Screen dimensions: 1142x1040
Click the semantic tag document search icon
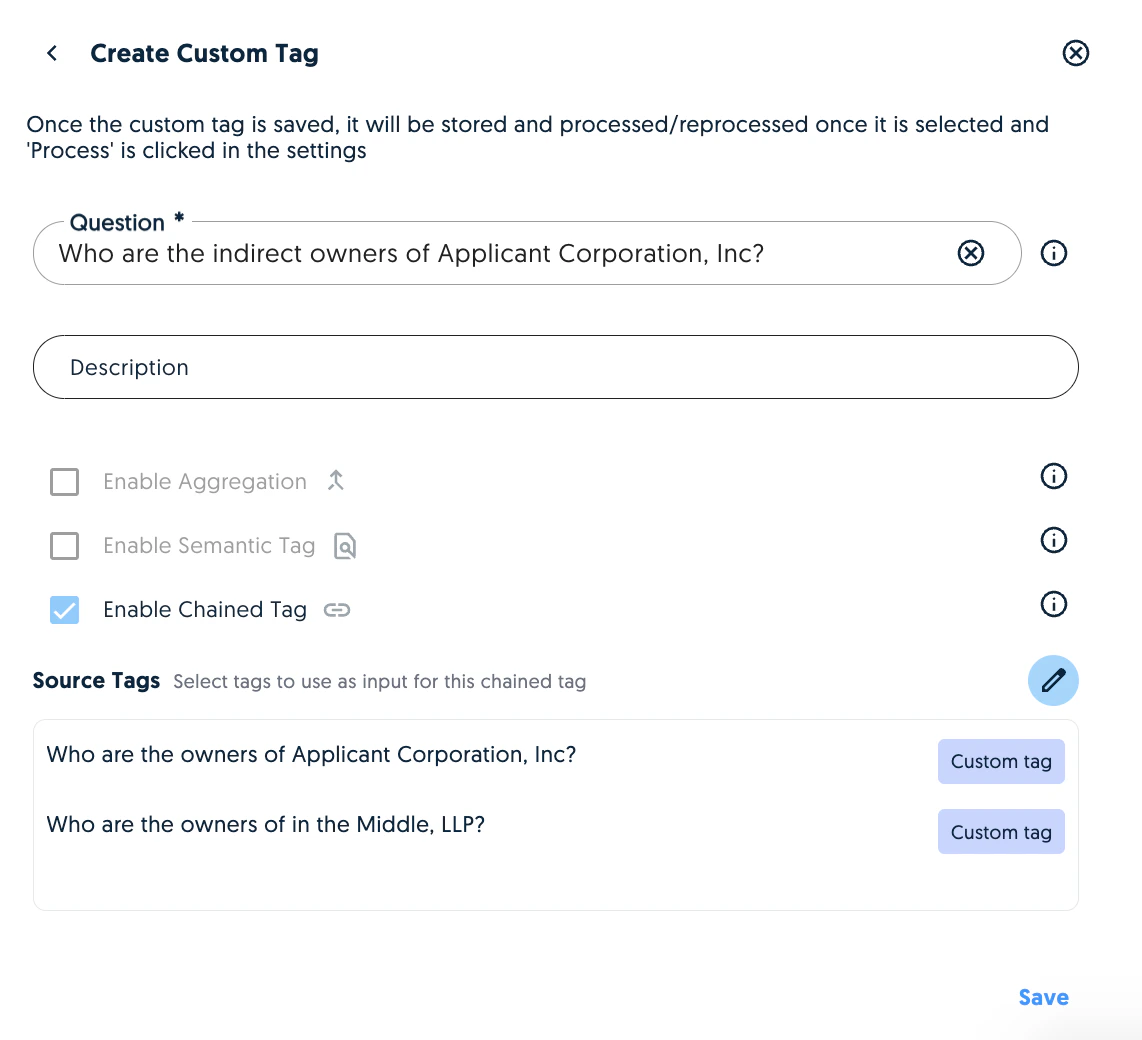[x=345, y=545]
